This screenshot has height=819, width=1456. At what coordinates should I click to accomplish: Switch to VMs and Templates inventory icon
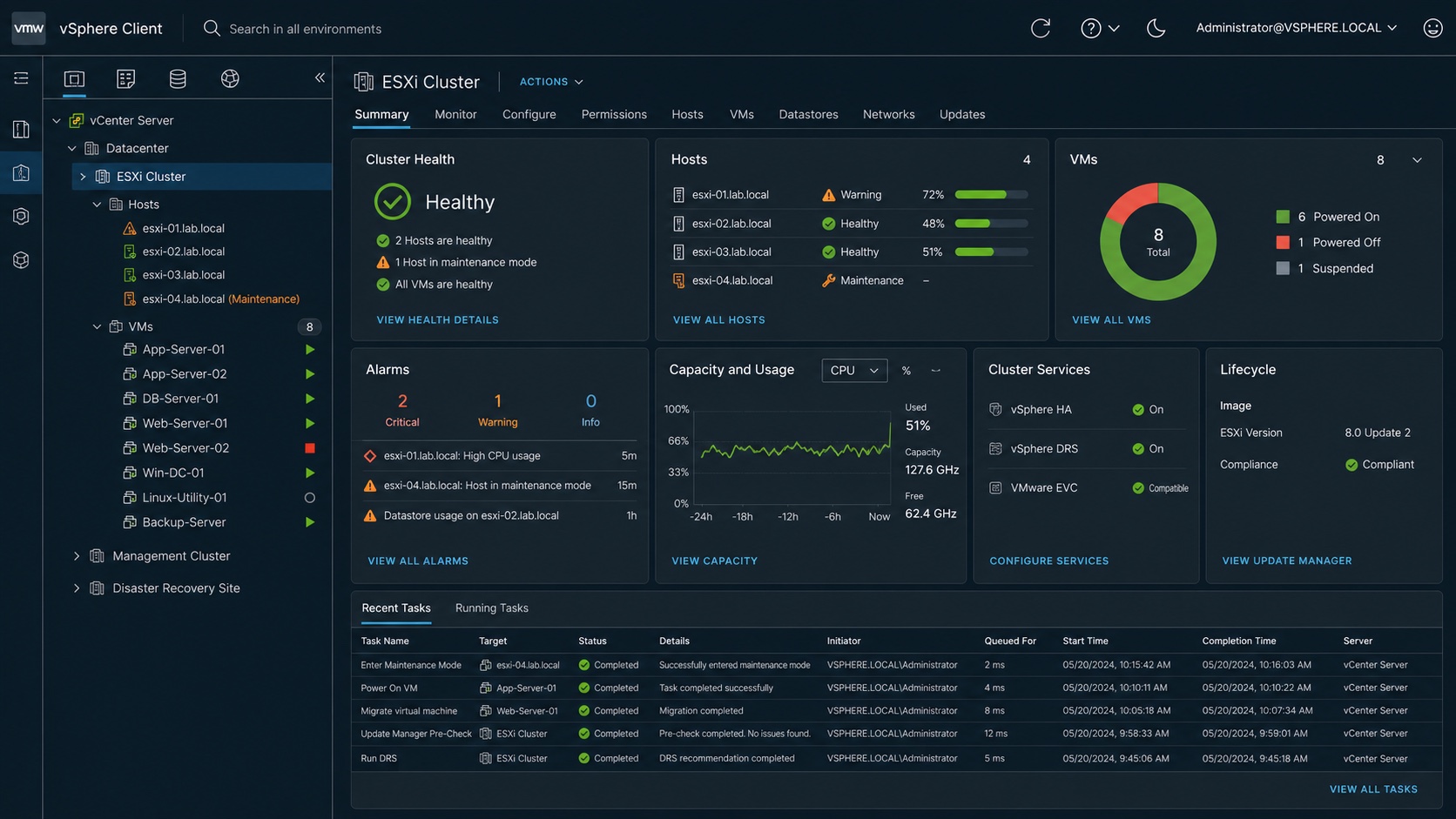pos(125,79)
